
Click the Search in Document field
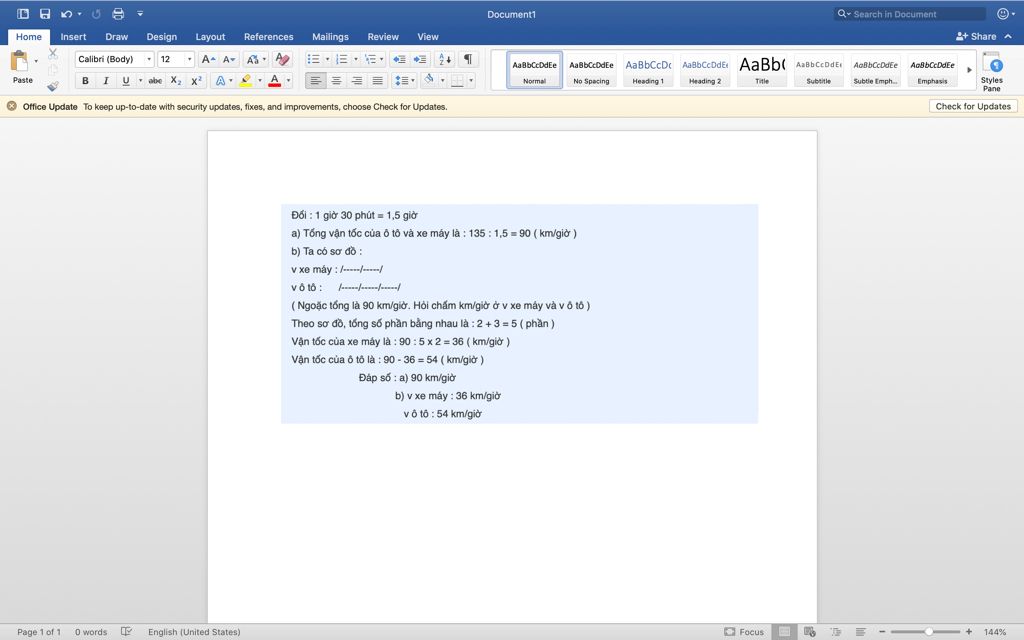pos(910,14)
